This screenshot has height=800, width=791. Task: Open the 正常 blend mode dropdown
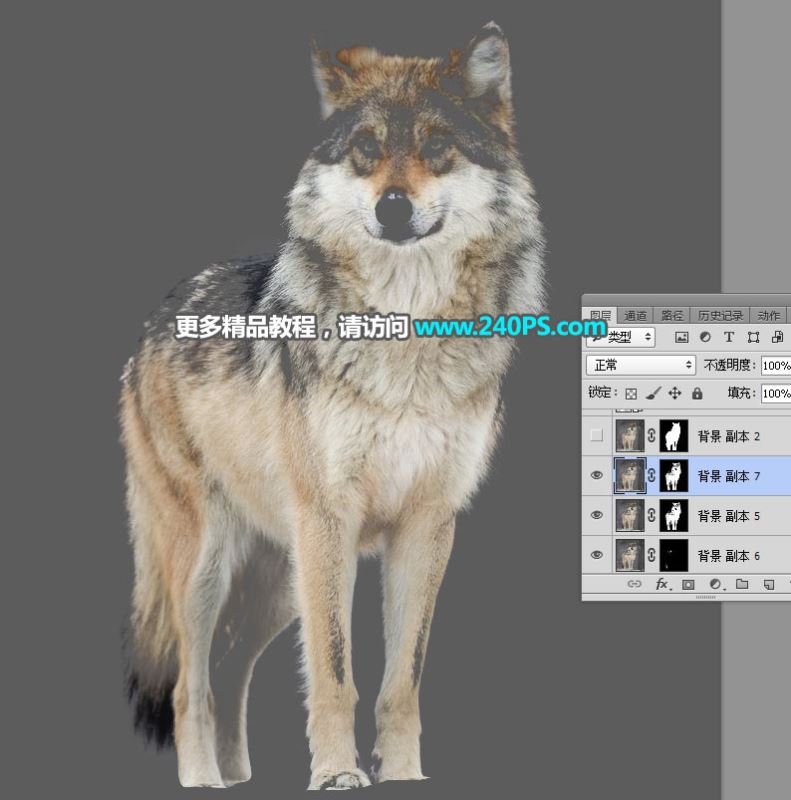click(x=641, y=365)
